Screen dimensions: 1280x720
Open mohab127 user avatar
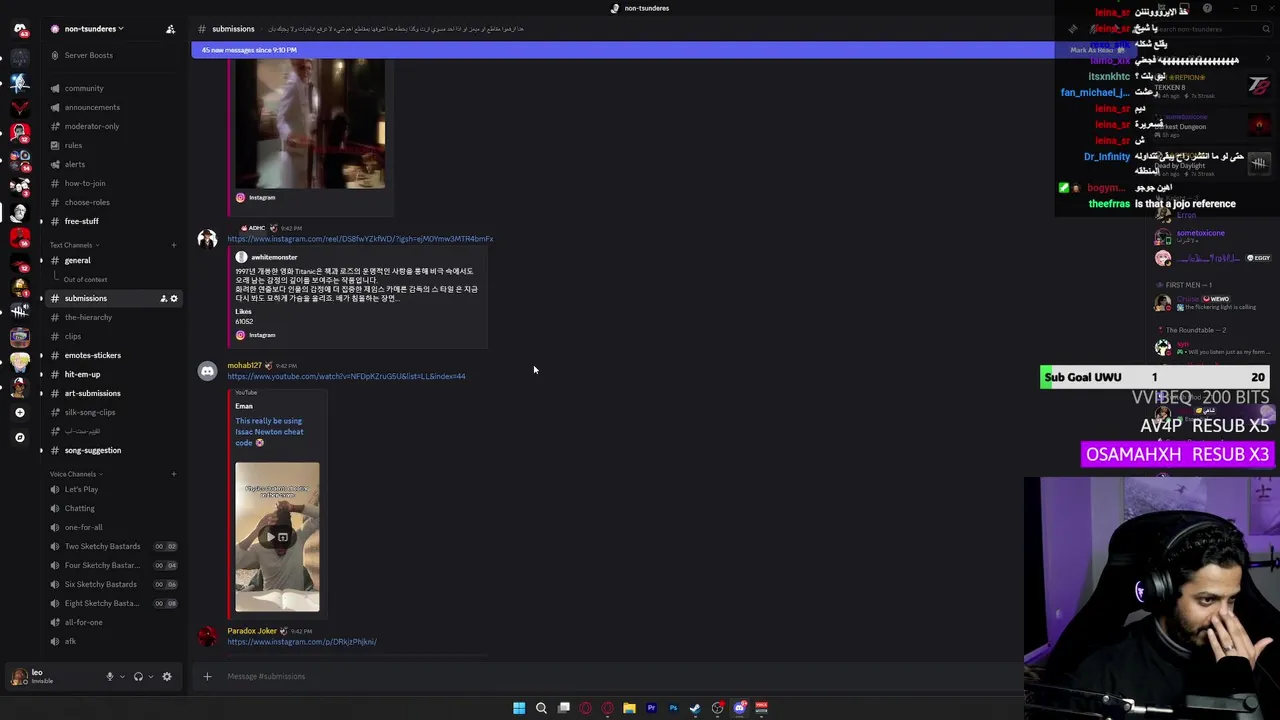[207, 371]
